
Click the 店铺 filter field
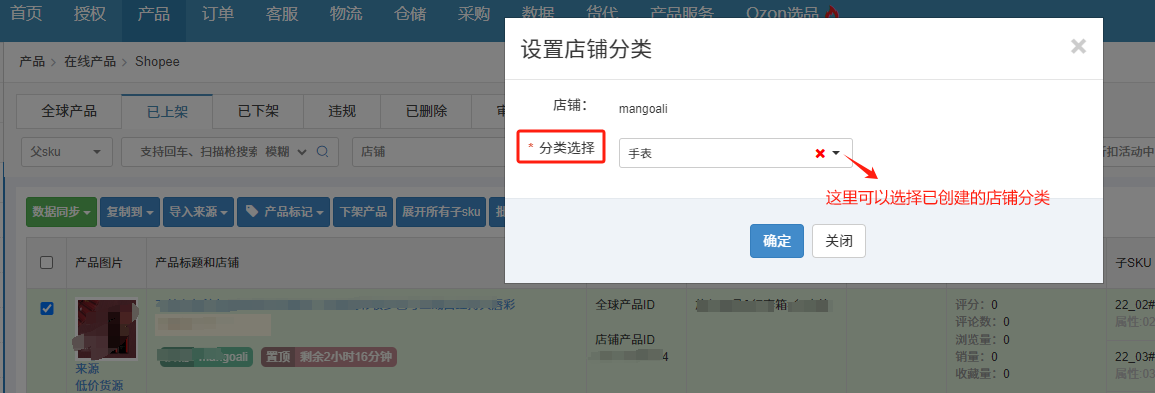point(429,152)
